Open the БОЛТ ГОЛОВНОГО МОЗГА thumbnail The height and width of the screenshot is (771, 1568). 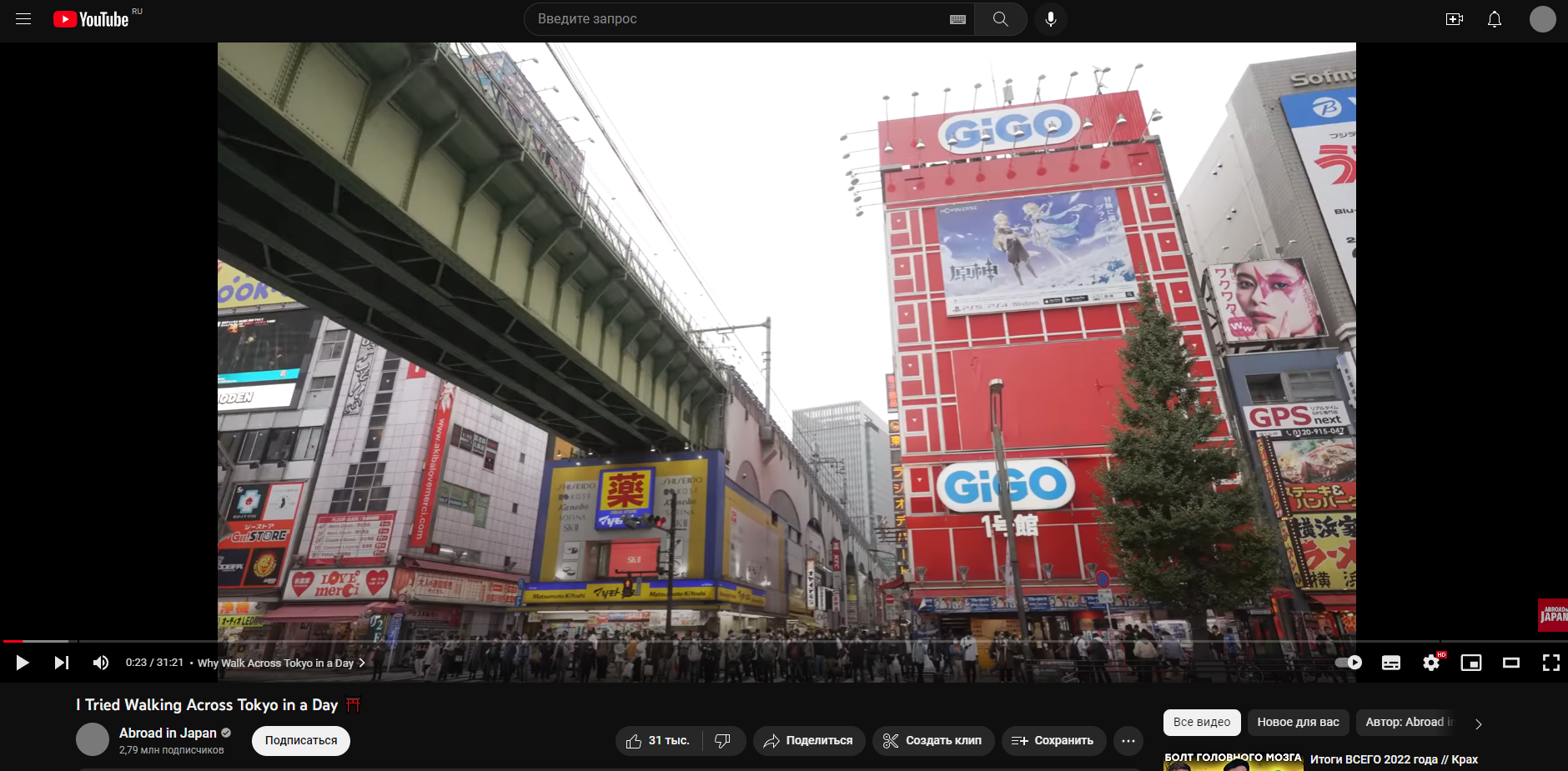[1234, 761]
